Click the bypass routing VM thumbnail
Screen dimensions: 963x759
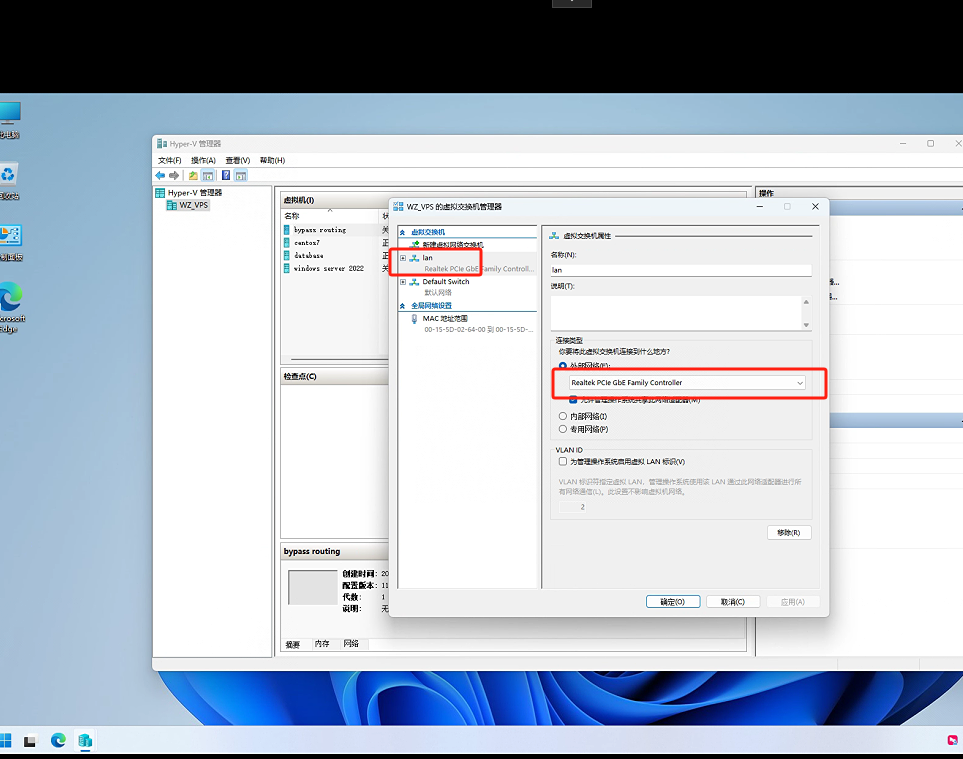(313, 588)
